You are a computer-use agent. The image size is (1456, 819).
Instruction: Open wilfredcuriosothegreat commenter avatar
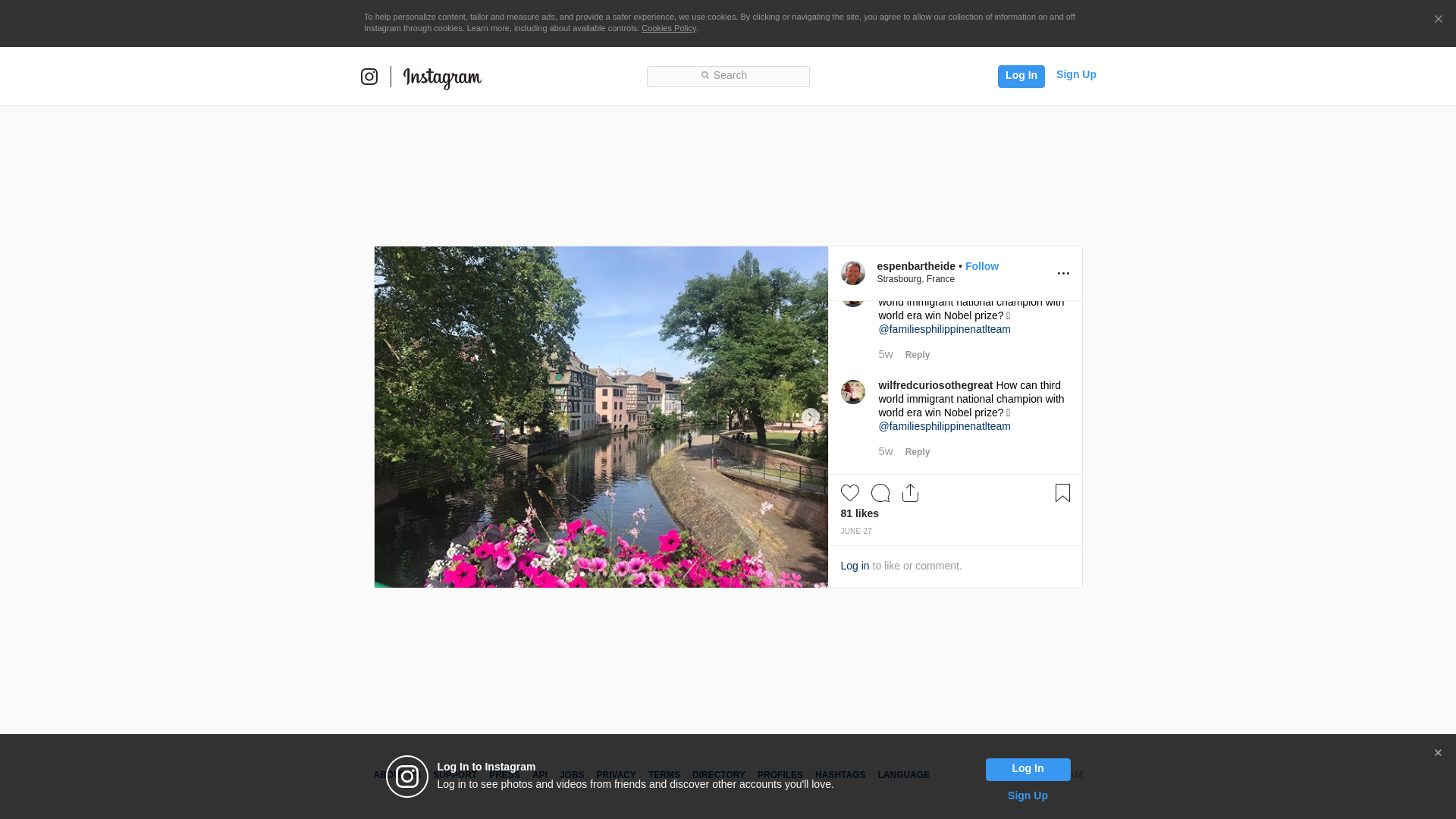point(852,392)
